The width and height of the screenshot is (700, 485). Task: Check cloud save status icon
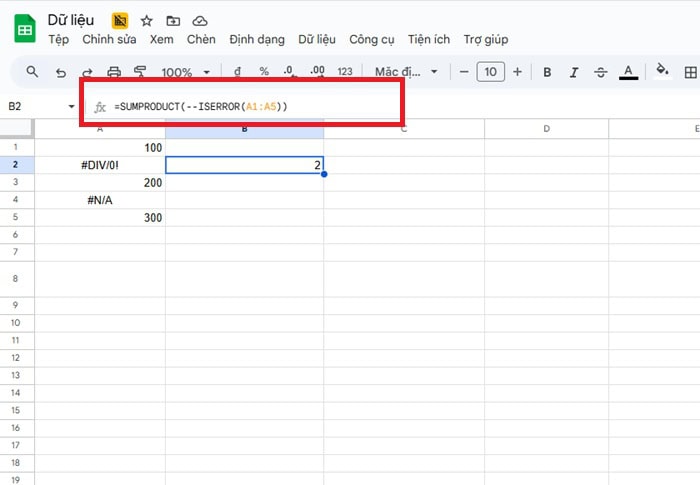pyautogui.click(x=200, y=21)
